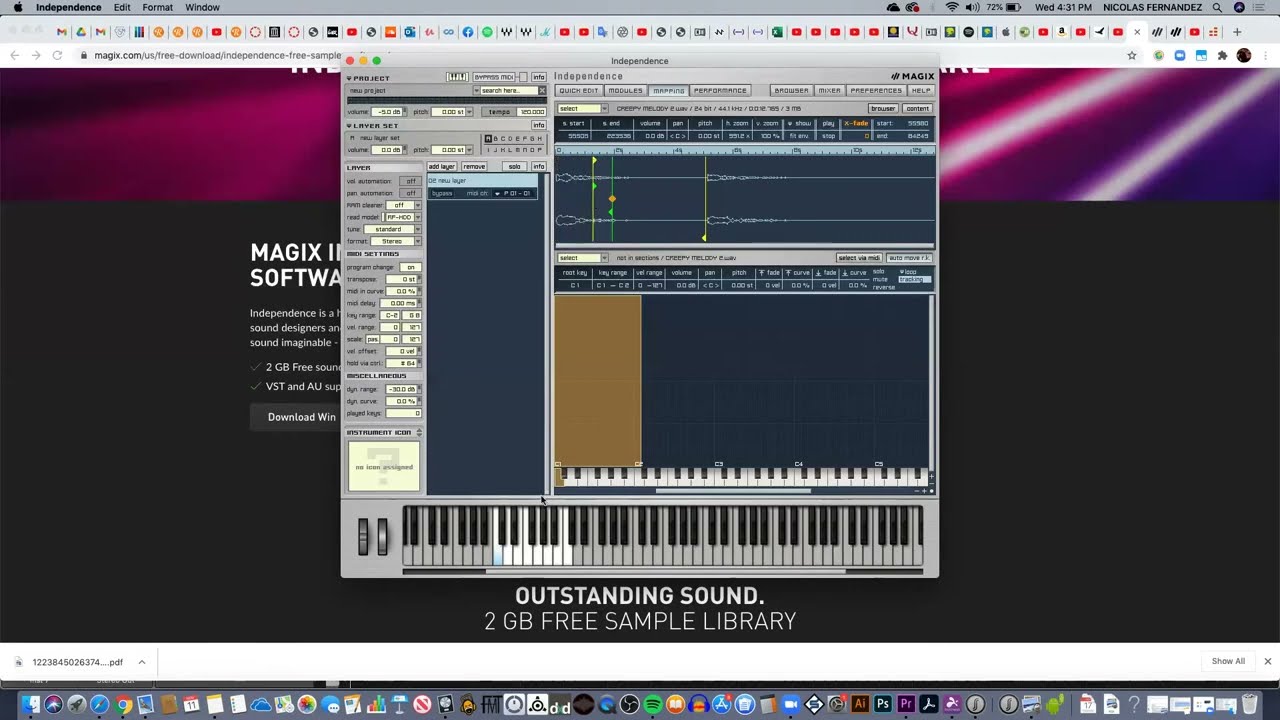Open Adobe Illustrator from the Dock

(x=859, y=704)
